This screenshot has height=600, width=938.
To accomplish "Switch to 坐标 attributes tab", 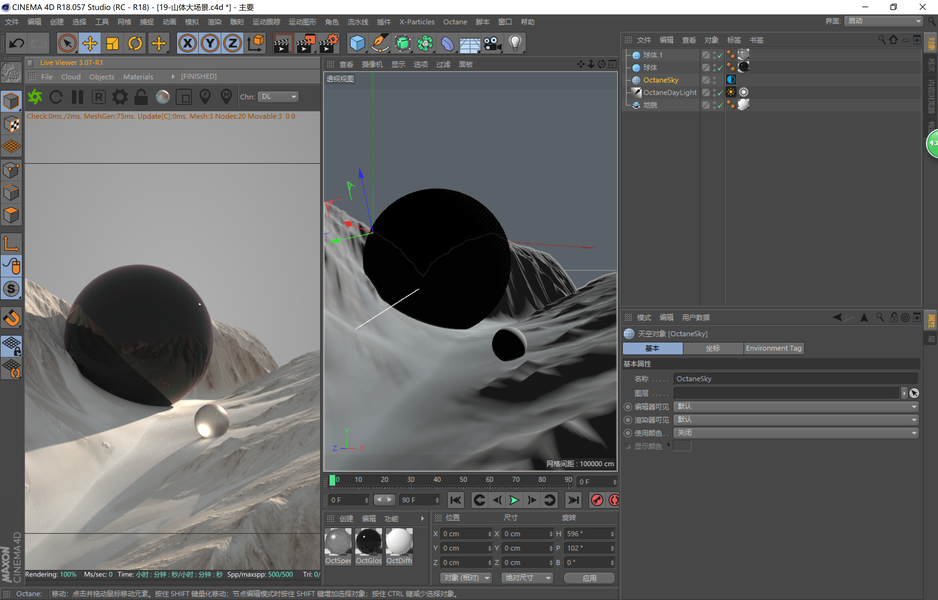I will tap(713, 348).
